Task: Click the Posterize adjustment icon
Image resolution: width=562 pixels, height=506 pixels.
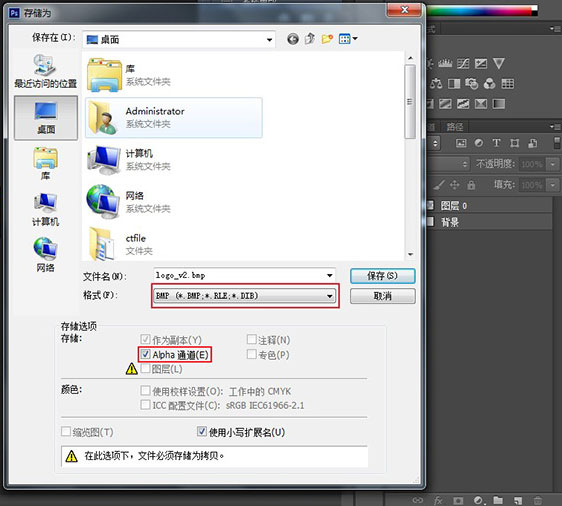Action: (445, 104)
